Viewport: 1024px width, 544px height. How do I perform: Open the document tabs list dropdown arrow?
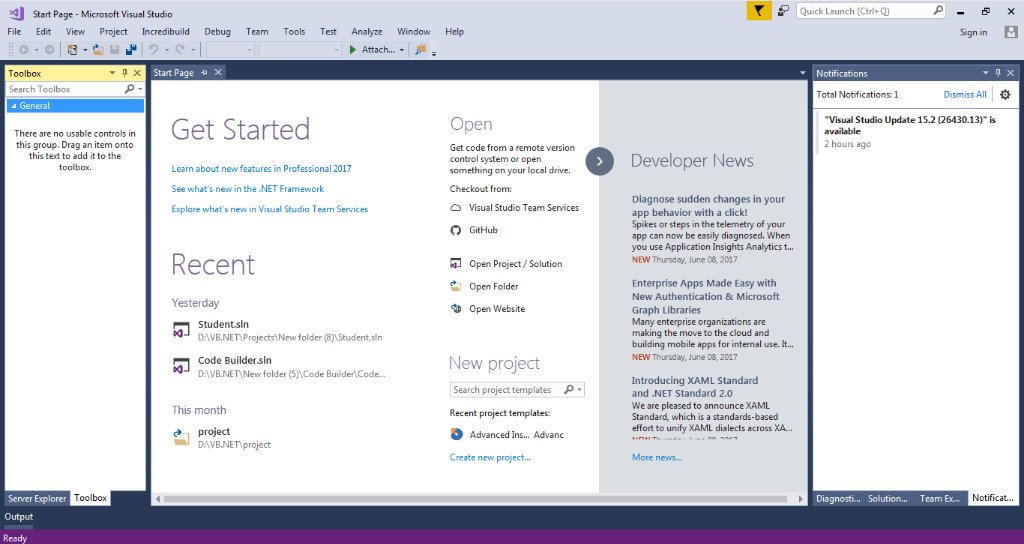(x=803, y=73)
